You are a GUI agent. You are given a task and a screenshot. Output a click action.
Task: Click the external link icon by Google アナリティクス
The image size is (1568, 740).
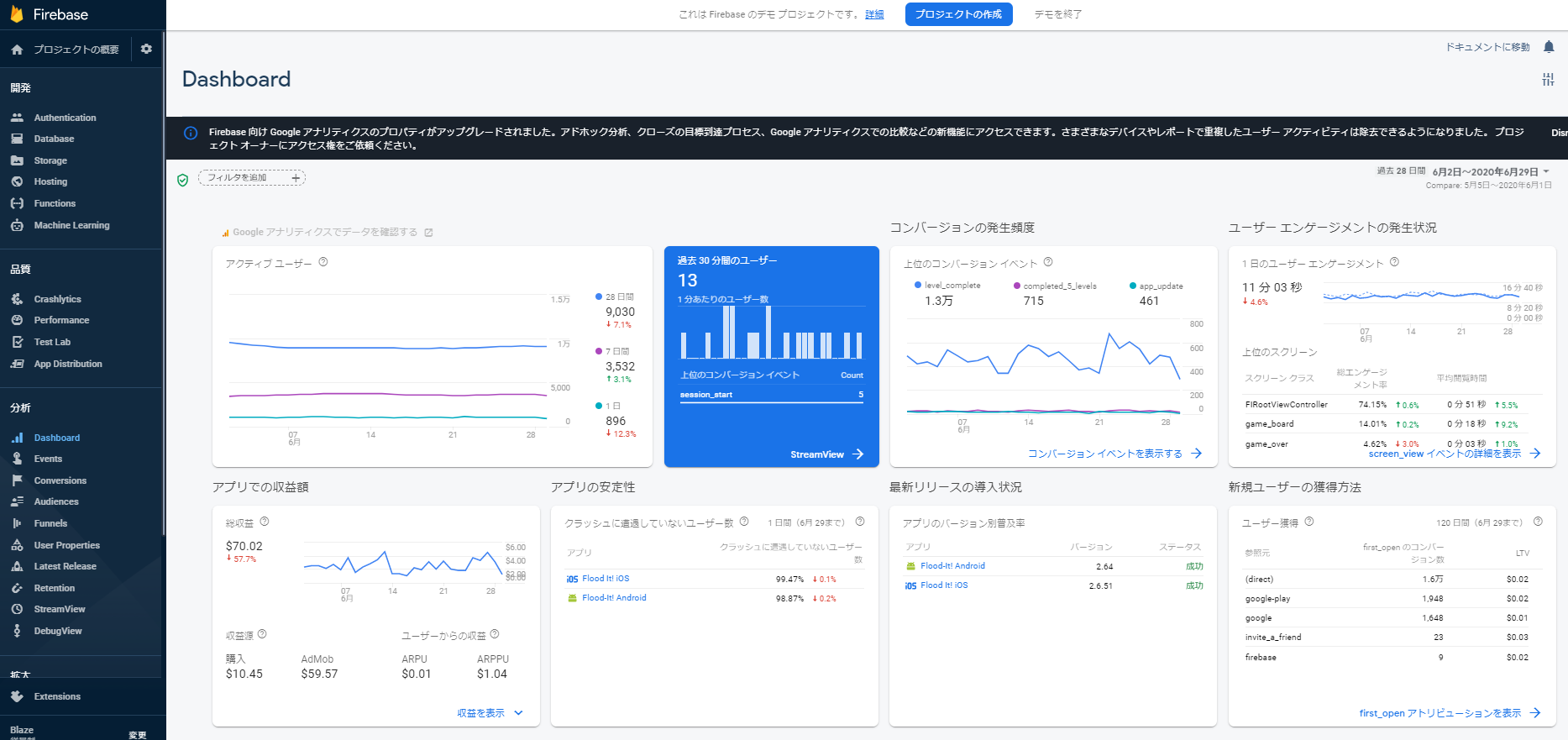click(428, 233)
